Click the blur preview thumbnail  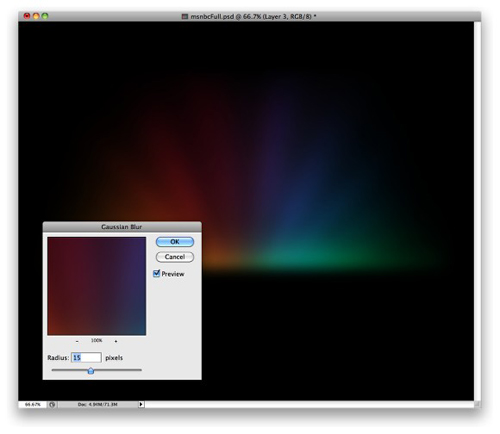97,286
